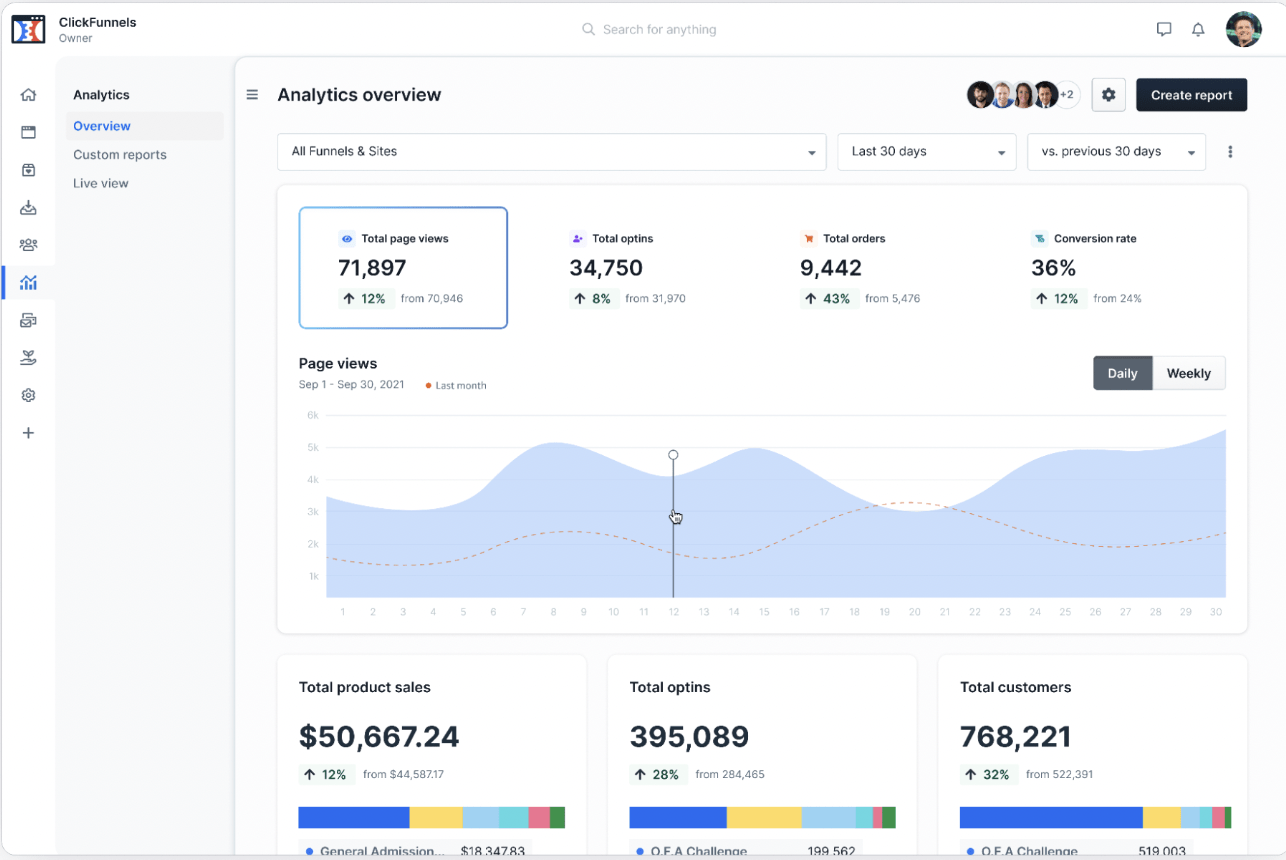
Task: Click in the Search for anything field
Action: coord(660,30)
